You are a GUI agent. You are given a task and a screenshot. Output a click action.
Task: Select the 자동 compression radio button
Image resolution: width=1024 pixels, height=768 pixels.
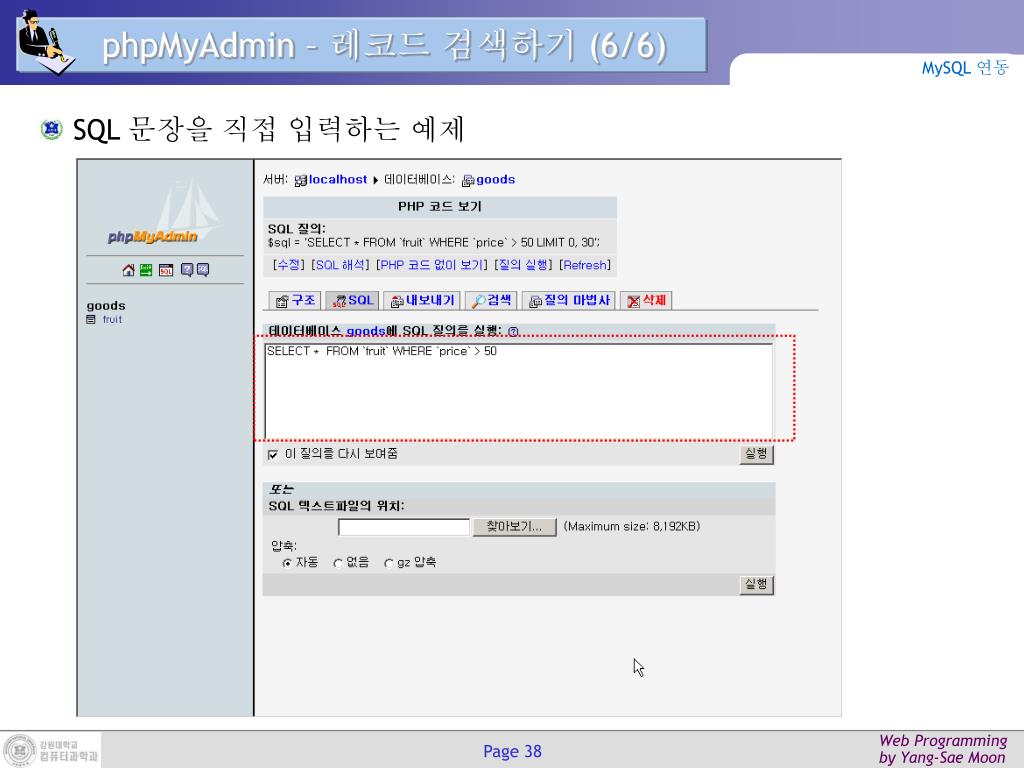pos(287,563)
